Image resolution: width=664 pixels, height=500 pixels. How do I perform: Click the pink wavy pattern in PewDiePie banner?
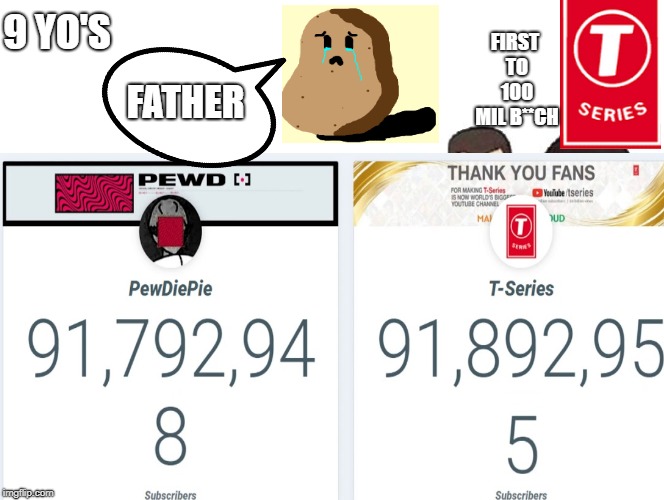point(94,193)
